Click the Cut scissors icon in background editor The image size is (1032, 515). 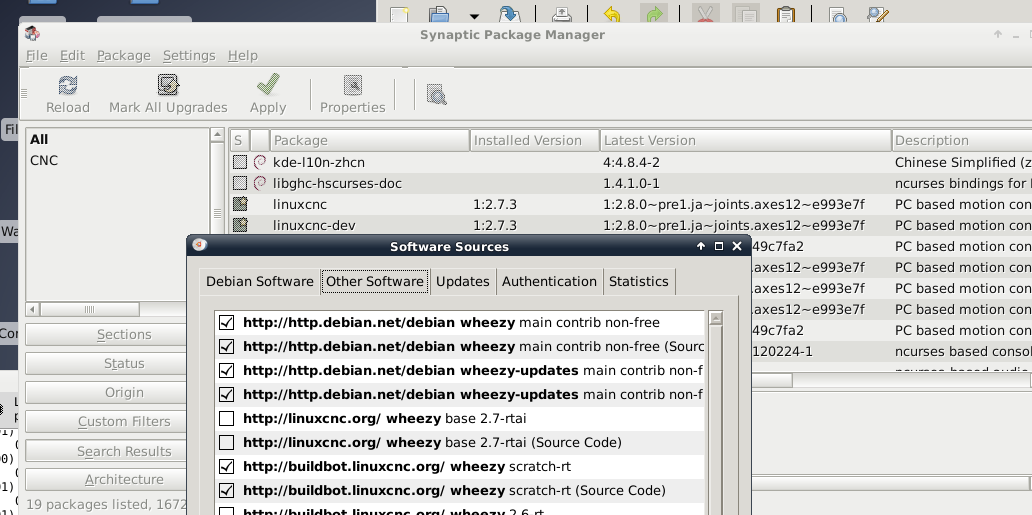coord(706,14)
